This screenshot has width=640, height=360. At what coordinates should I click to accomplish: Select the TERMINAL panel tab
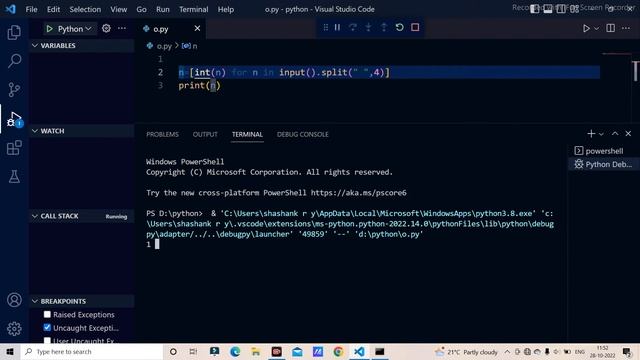click(247, 134)
